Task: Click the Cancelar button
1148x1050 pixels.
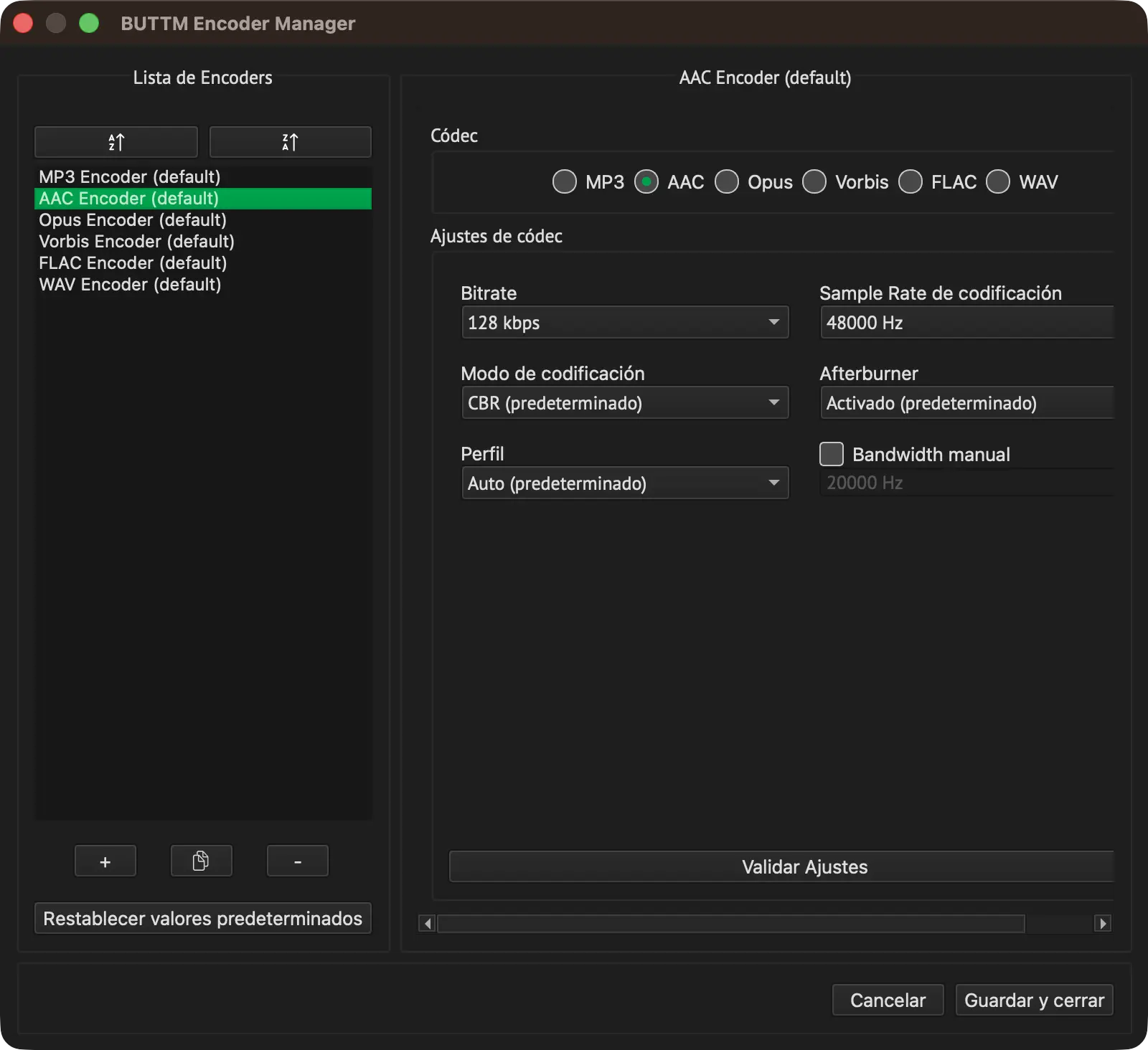Action: coord(888,1000)
